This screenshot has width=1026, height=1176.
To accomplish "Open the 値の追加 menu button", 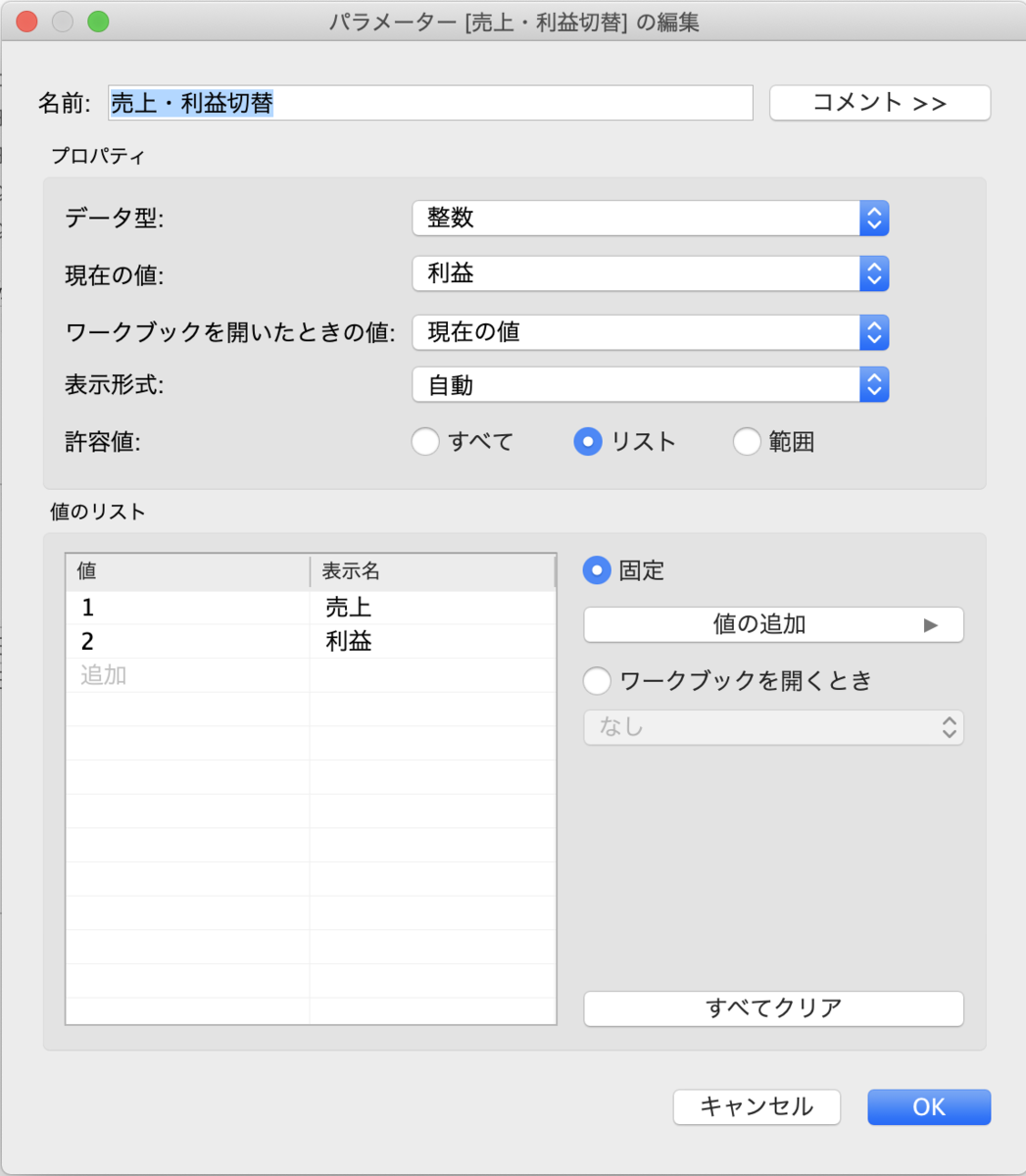I will click(x=774, y=624).
